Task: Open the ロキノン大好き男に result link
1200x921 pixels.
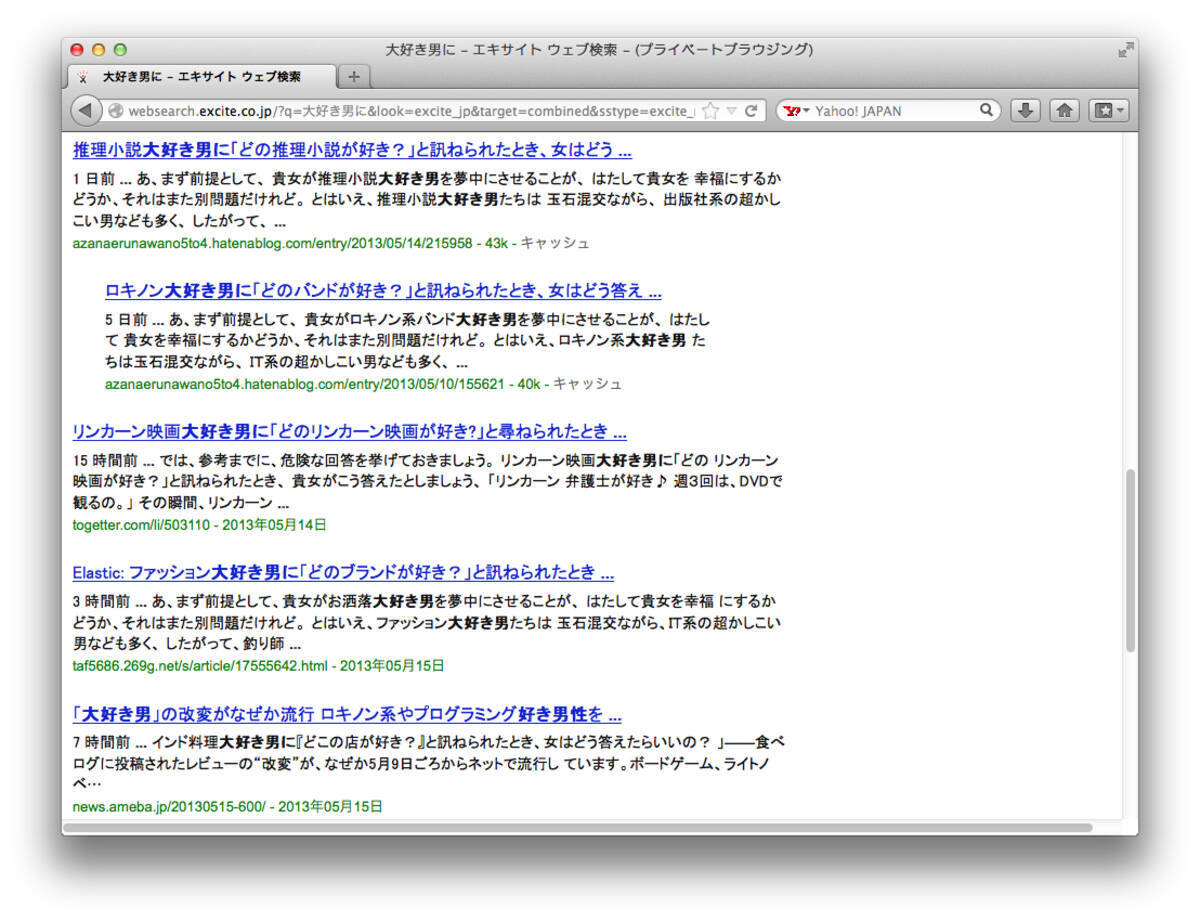Action: point(382,291)
